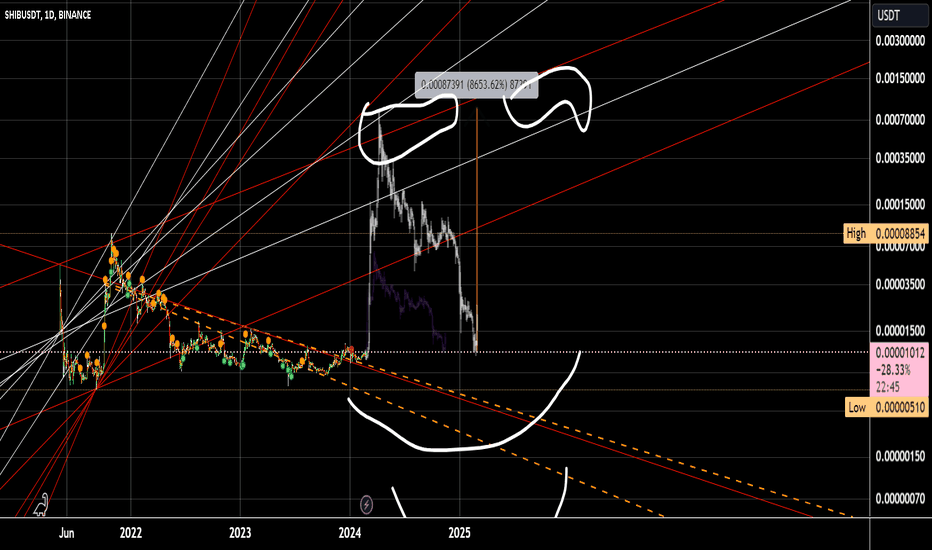Click the 0.00300000 price scale label

900,41
